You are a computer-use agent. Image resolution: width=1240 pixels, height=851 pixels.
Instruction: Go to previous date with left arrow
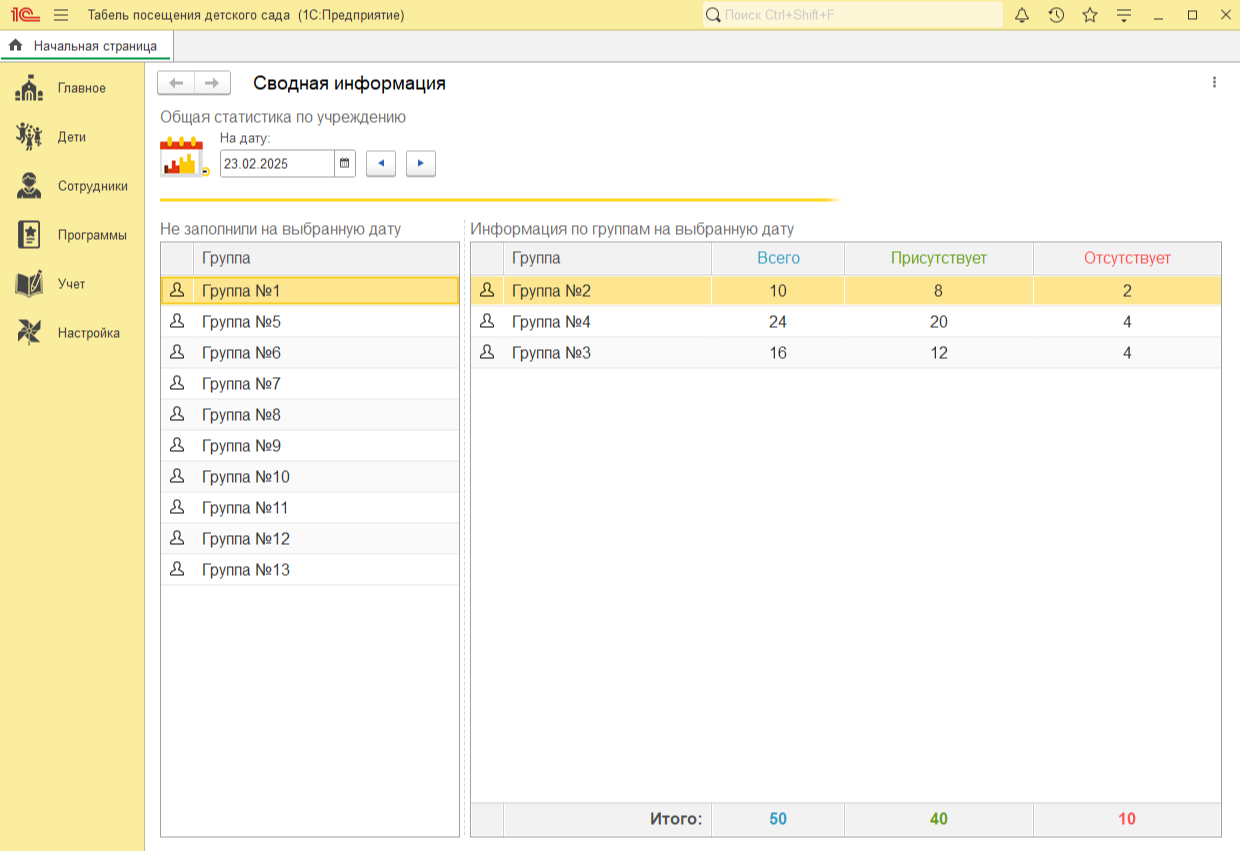point(381,163)
